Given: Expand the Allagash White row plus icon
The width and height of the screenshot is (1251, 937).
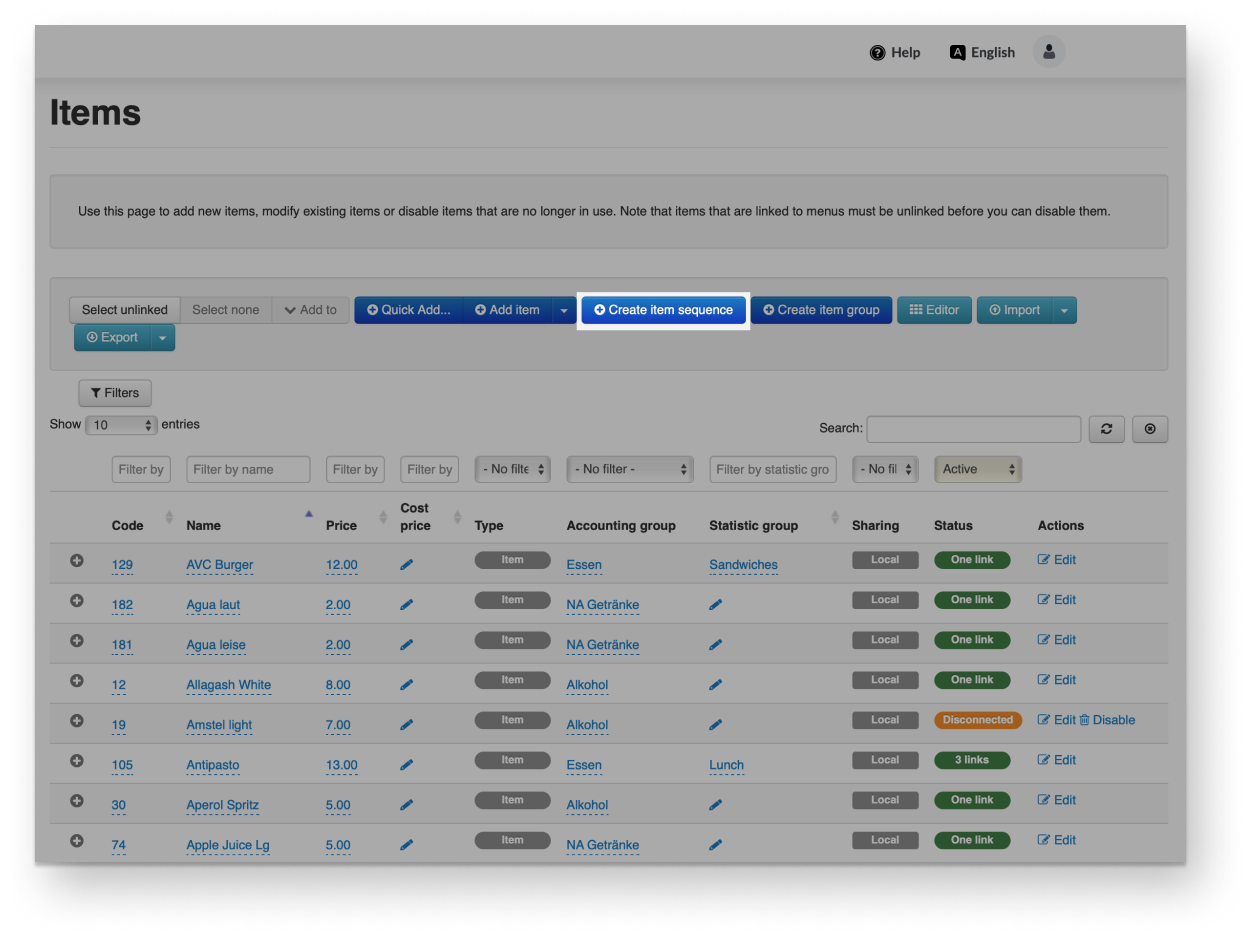Looking at the screenshot, I should [x=76, y=680].
